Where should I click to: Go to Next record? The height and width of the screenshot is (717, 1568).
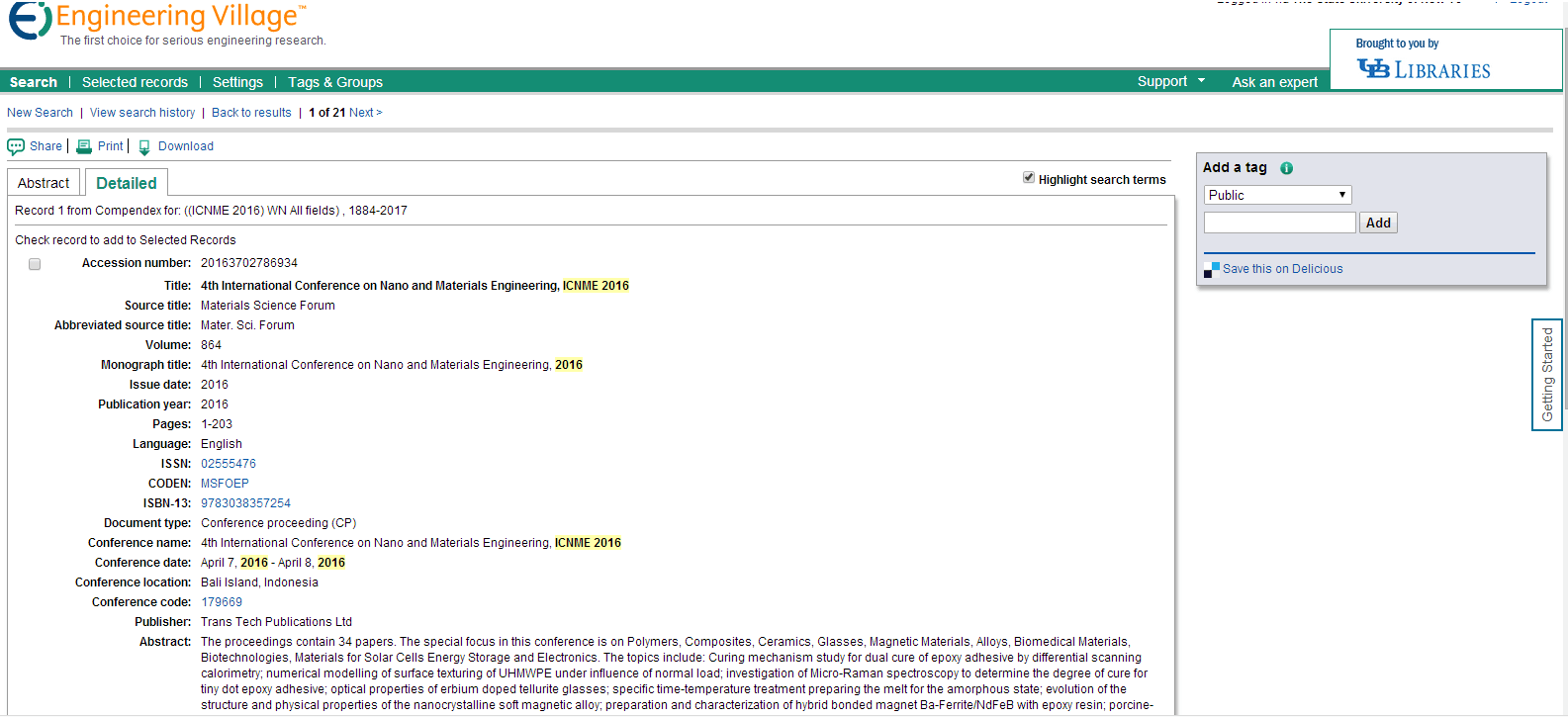click(x=365, y=113)
